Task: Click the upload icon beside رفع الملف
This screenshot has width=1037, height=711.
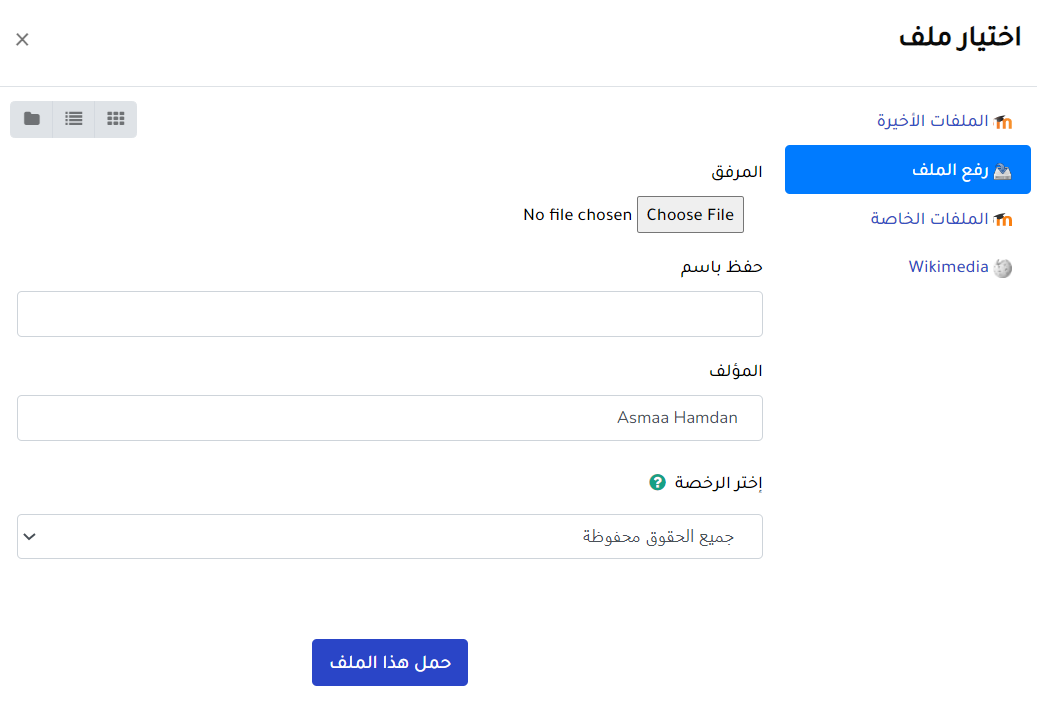Action: (1003, 171)
